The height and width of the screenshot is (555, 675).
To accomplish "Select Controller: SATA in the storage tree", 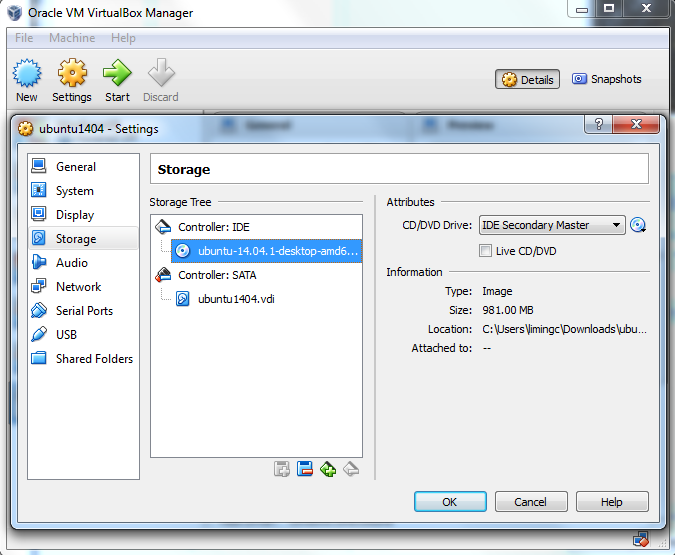I will [256, 275].
